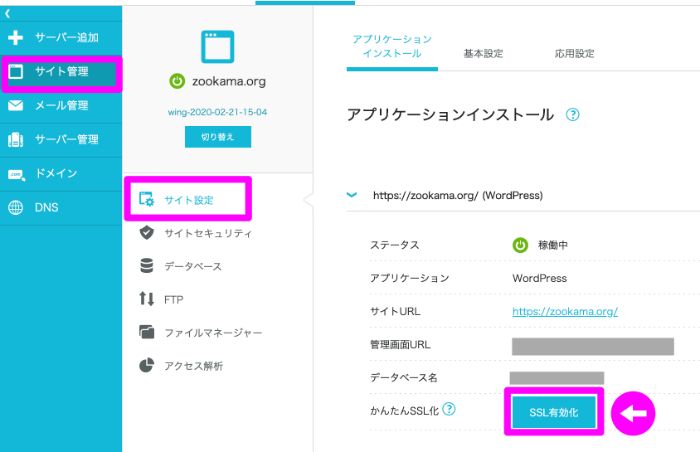The image size is (700, 452).
Task: Click the 切り替え button
Action: [x=218, y=137]
